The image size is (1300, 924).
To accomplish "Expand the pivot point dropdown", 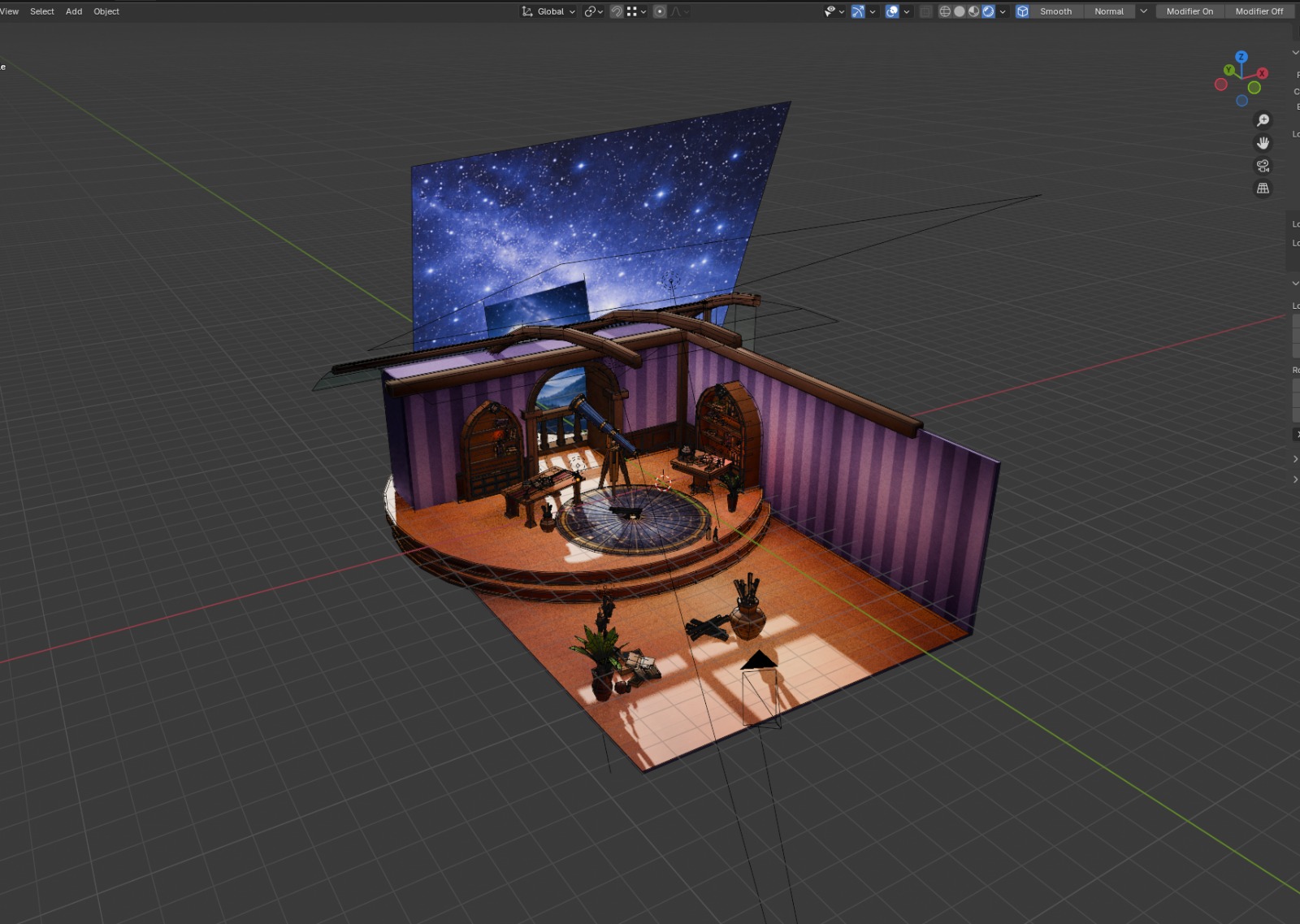I will pyautogui.click(x=594, y=11).
